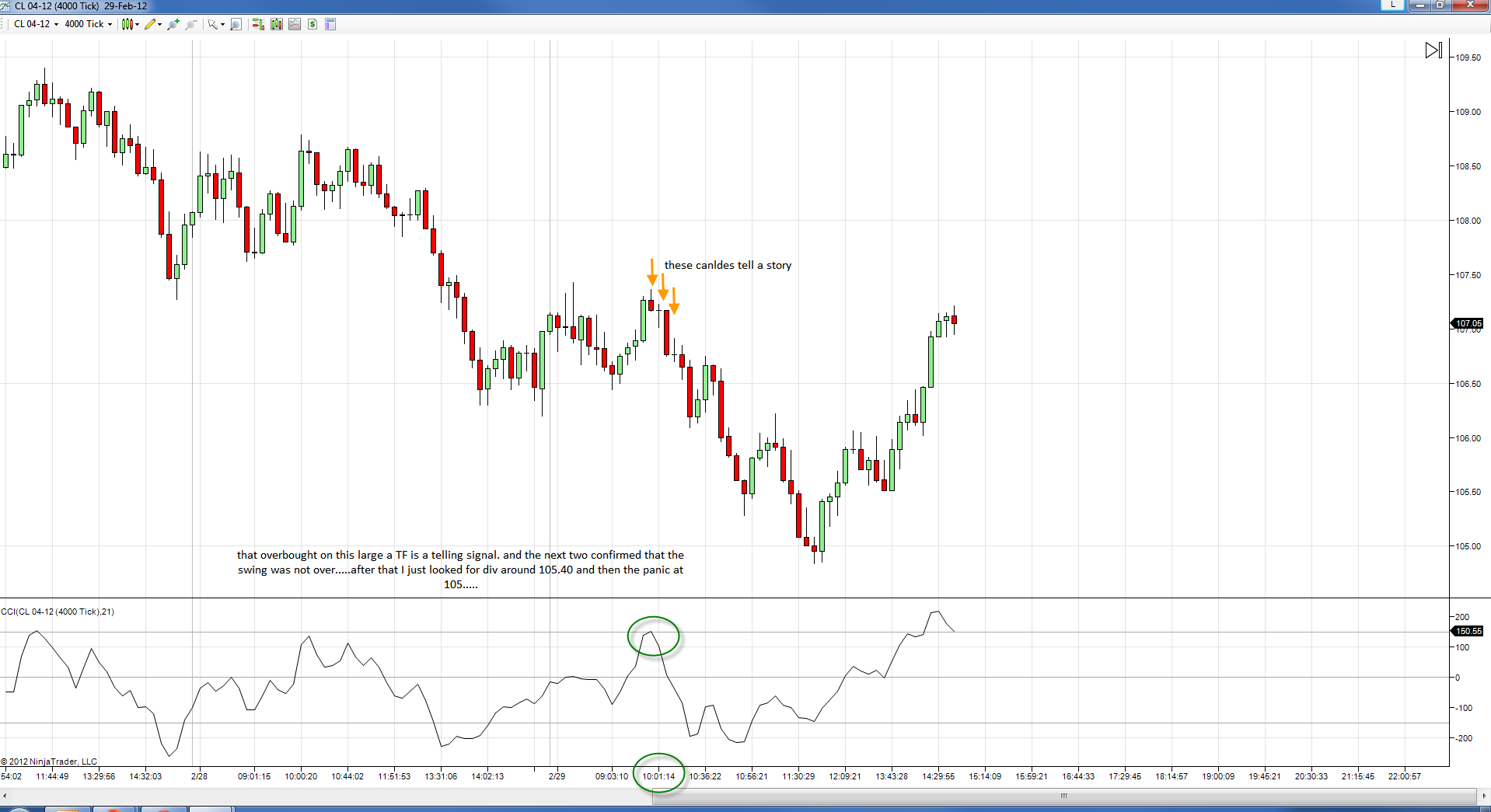The height and width of the screenshot is (812, 1491).
Task: Click the -200 CCI scale label
Action: pos(1464,738)
